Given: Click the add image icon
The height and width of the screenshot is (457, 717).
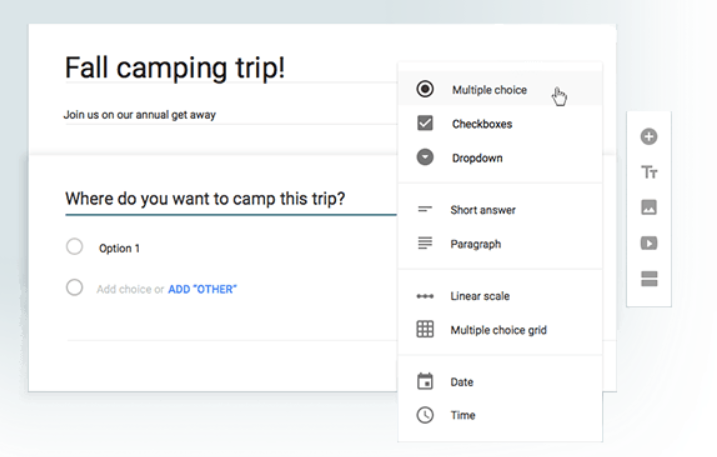Looking at the screenshot, I should pyautogui.click(x=649, y=208).
